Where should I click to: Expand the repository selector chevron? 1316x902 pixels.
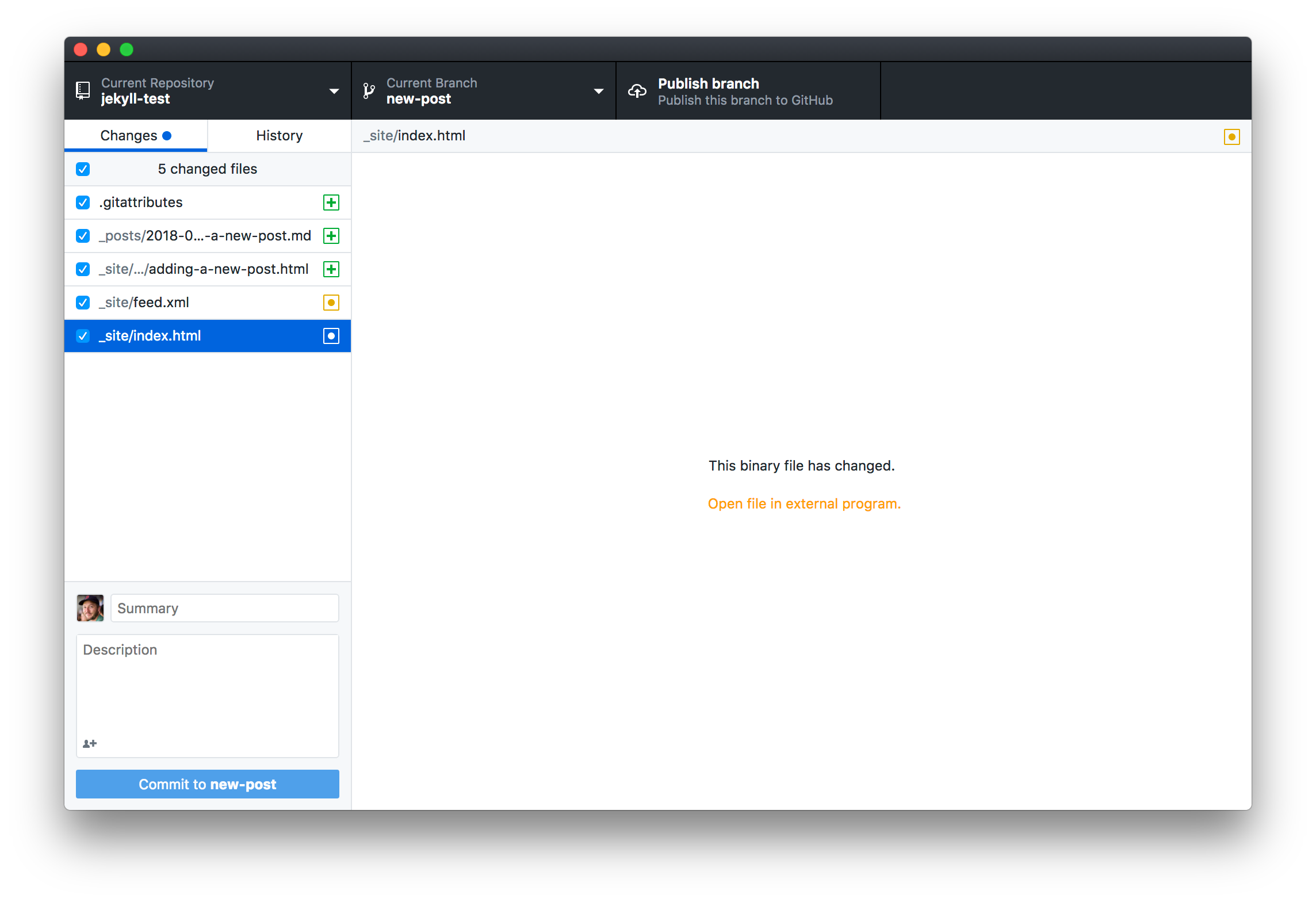point(334,91)
